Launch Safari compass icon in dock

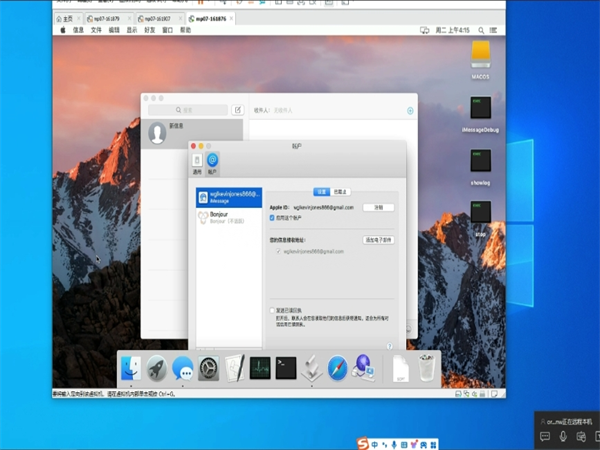(x=338, y=369)
